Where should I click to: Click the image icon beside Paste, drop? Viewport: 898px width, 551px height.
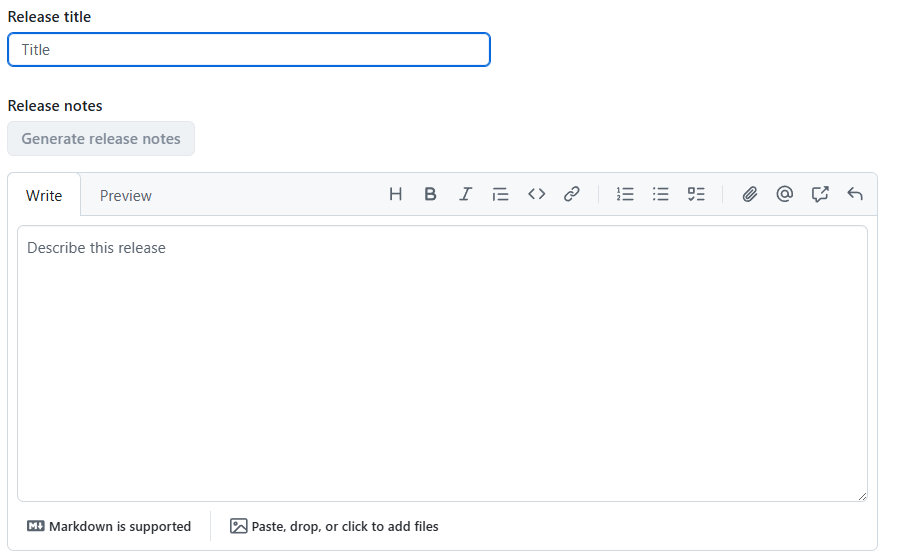238,526
